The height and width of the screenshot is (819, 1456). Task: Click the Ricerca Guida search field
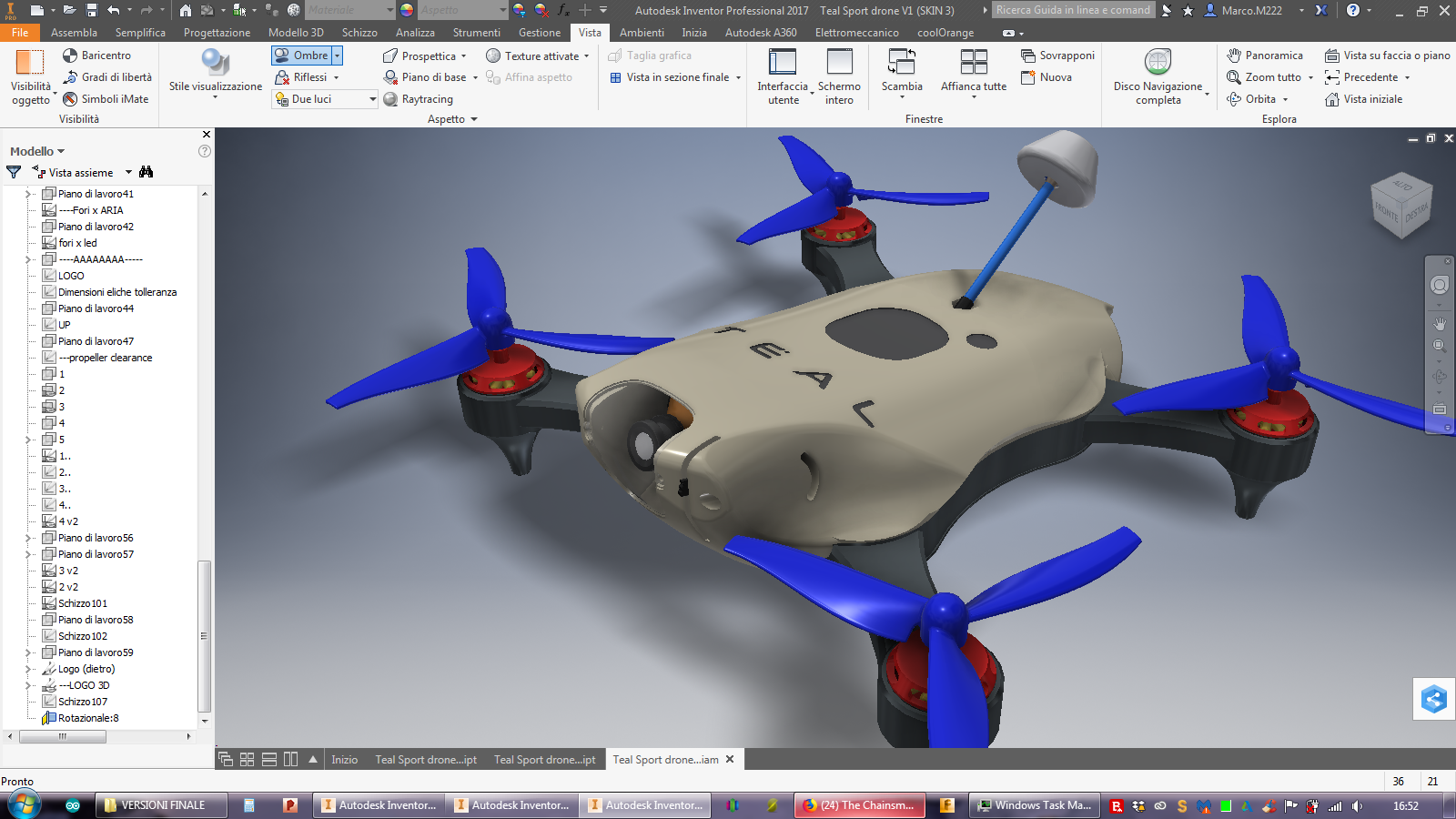pyautogui.click(x=1073, y=10)
